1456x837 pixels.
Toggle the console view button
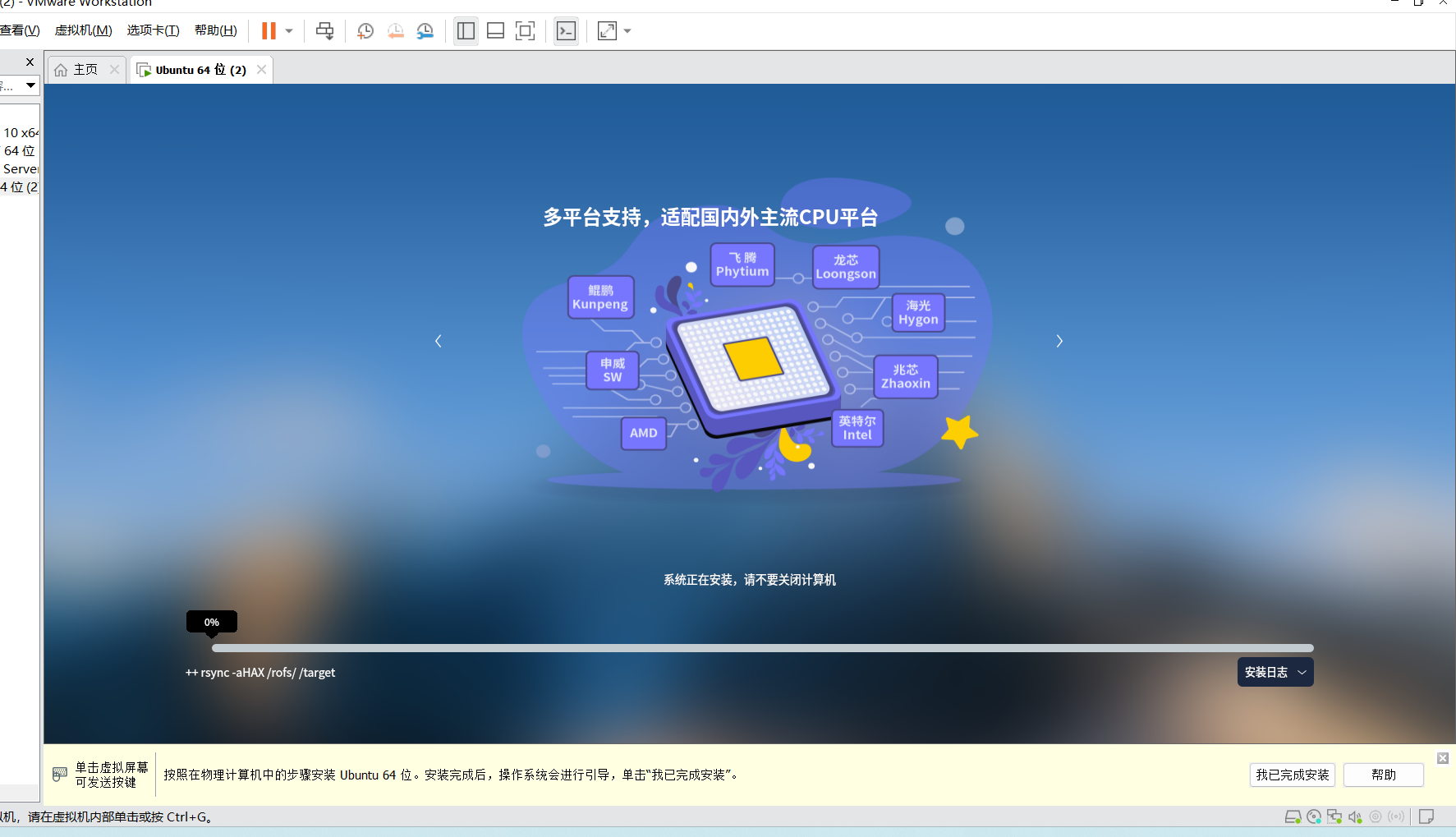point(566,31)
